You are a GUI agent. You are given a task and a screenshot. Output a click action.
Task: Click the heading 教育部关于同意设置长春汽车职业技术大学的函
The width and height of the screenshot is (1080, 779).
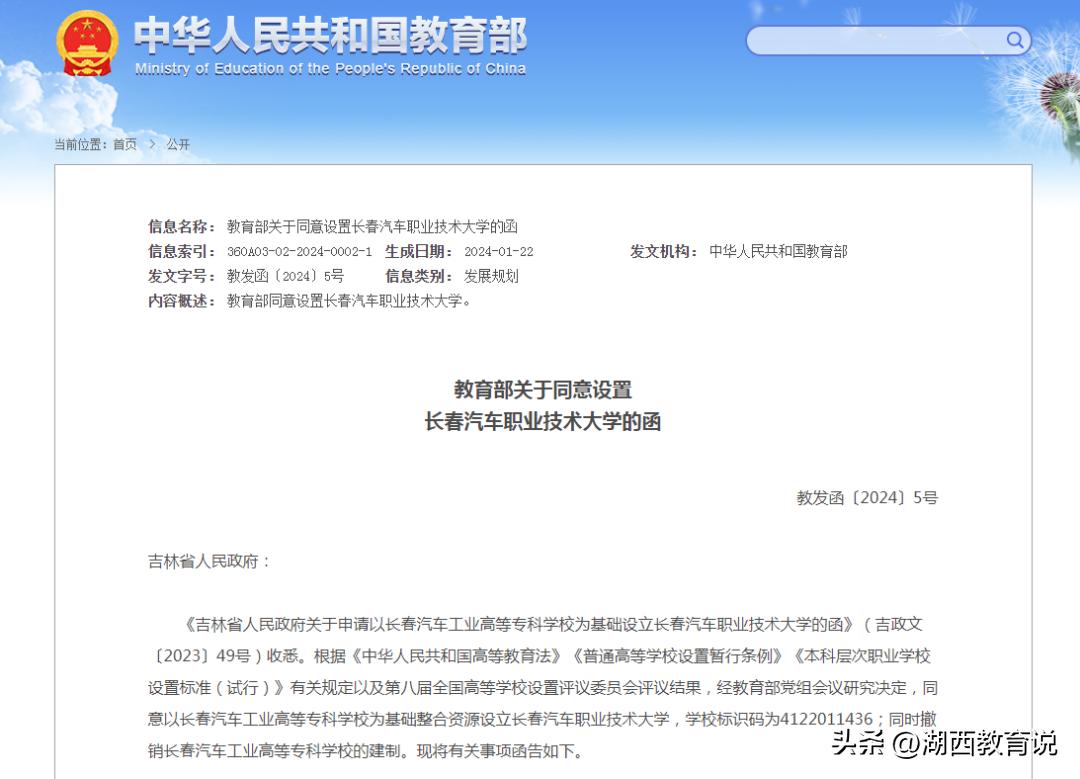point(544,405)
